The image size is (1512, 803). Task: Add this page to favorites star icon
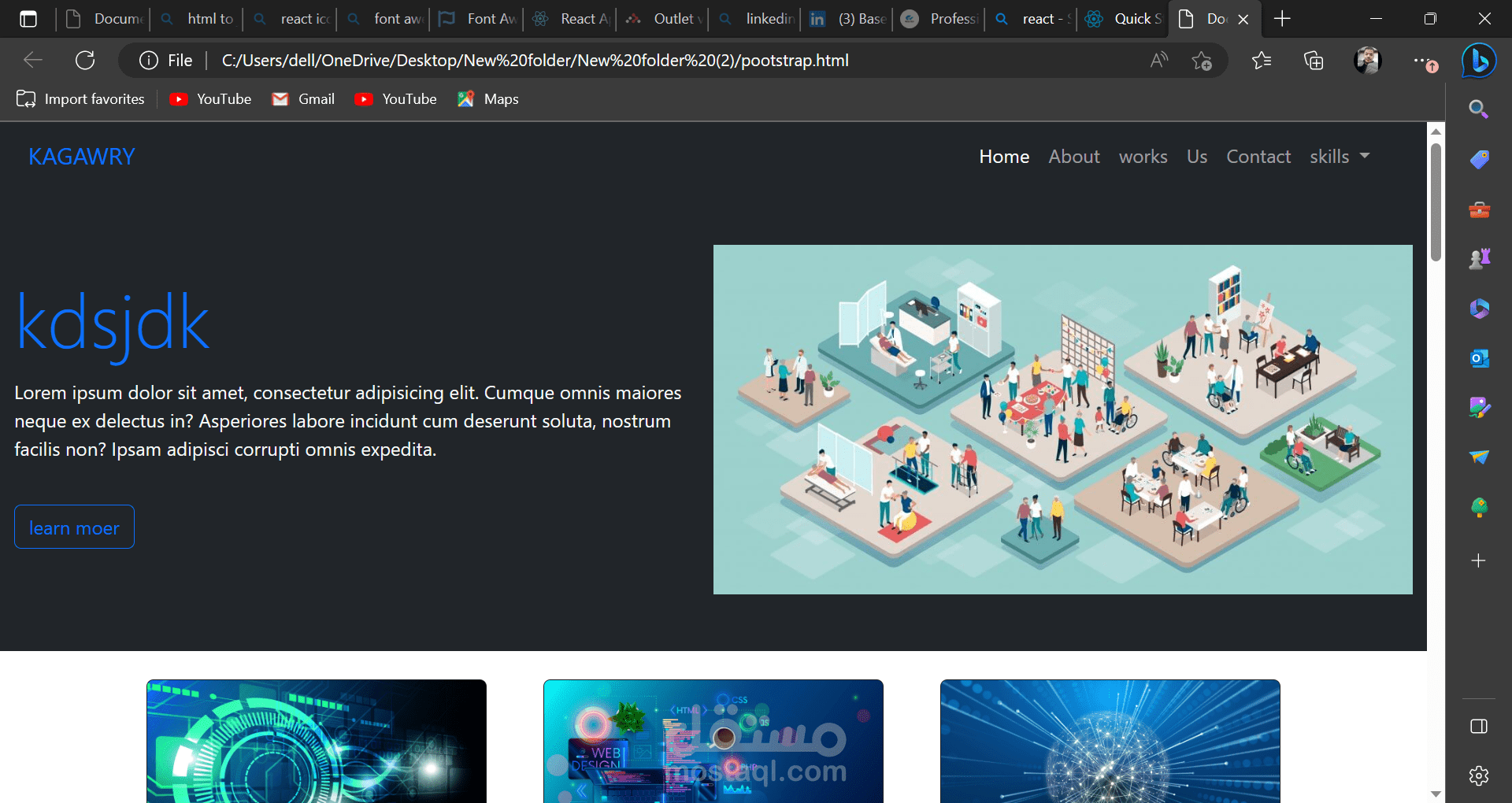(x=1202, y=61)
